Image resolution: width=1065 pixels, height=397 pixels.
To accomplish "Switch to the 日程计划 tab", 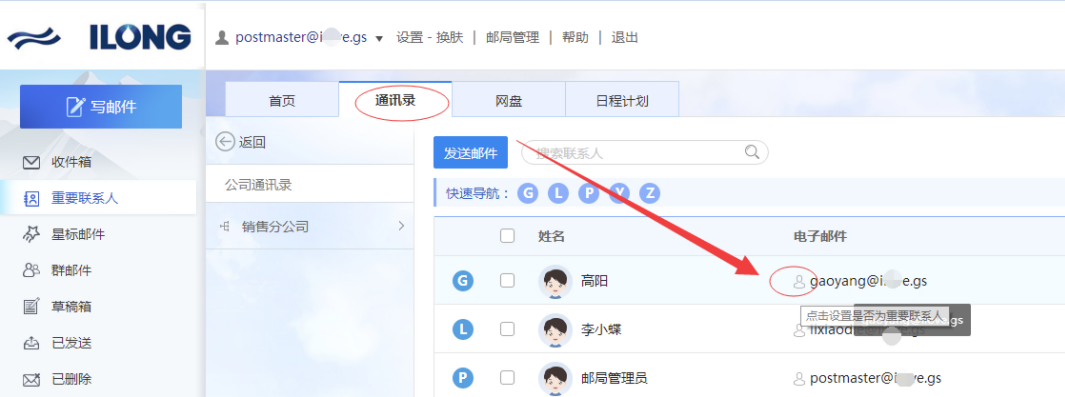I will pyautogui.click(x=621, y=101).
